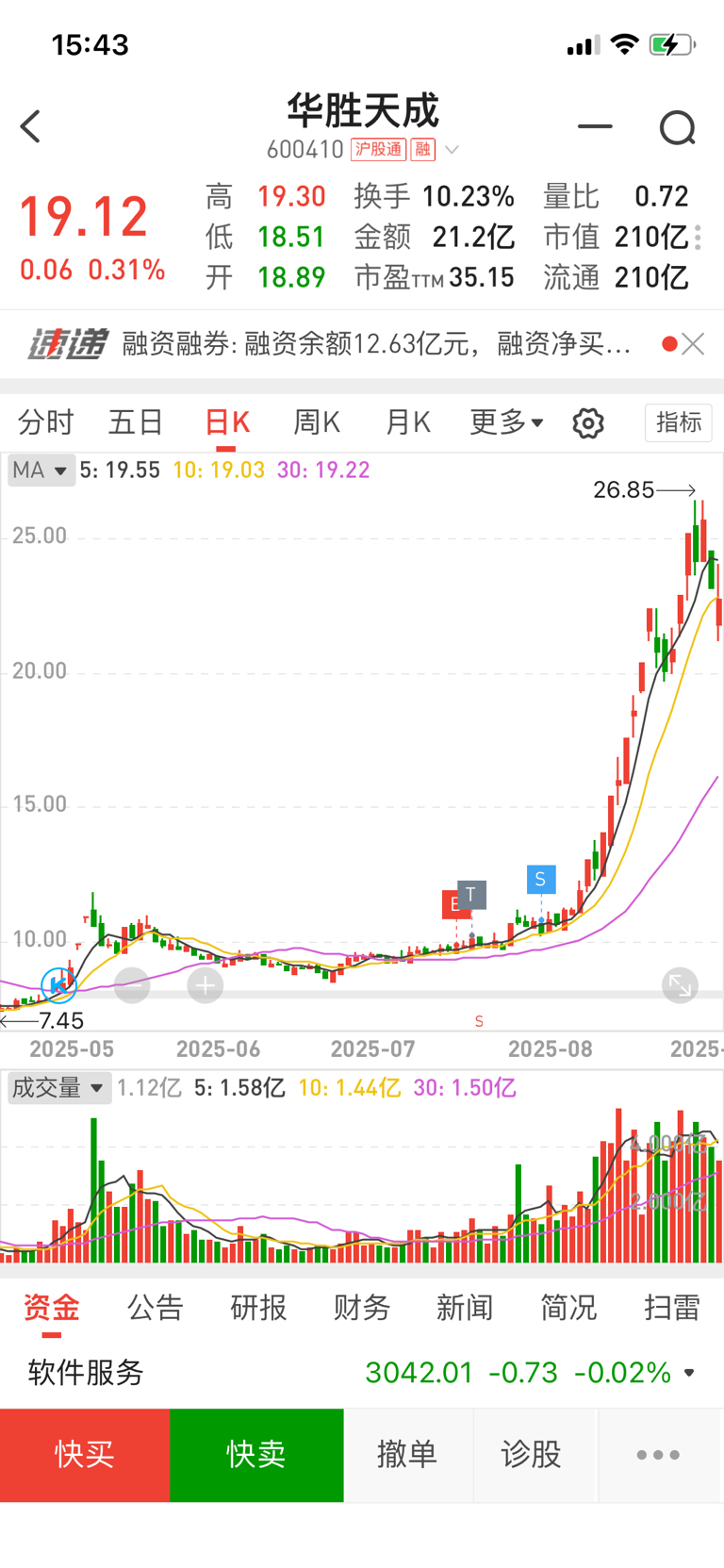Screen dimensions: 724x1568
Task: Tap the red 快买 button
Action: (85, 1455)
